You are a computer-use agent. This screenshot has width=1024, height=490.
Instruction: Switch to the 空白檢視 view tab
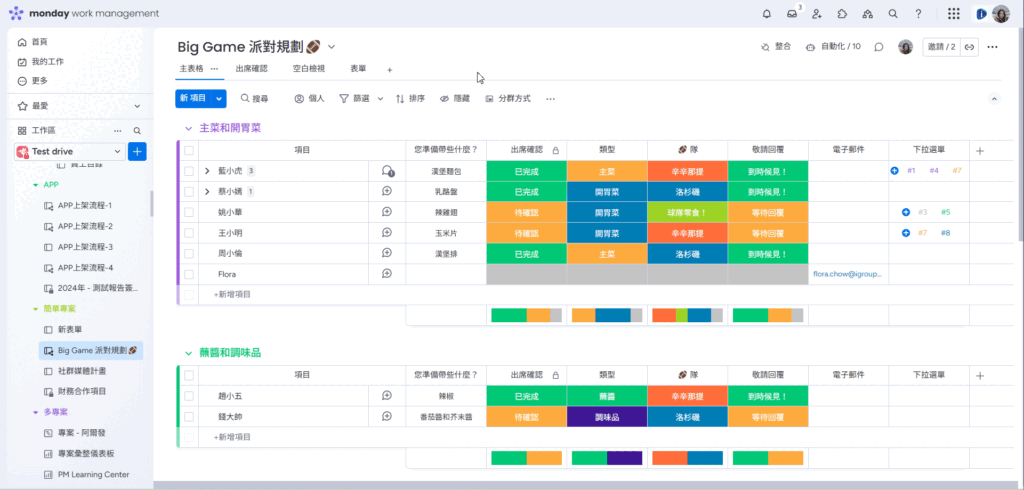[x=309, y=69]
